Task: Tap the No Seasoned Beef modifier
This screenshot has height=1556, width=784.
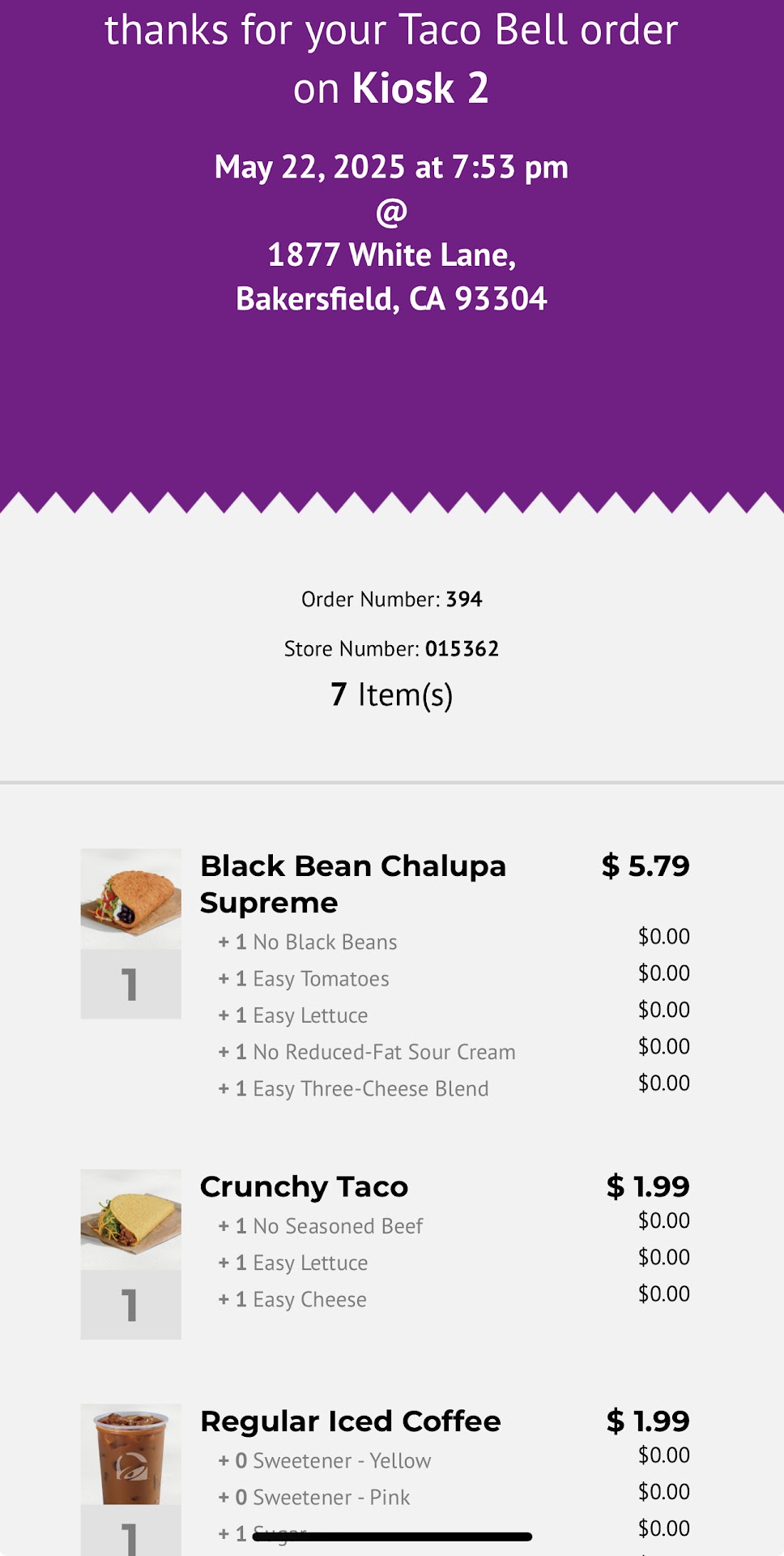Action: 337,1226
